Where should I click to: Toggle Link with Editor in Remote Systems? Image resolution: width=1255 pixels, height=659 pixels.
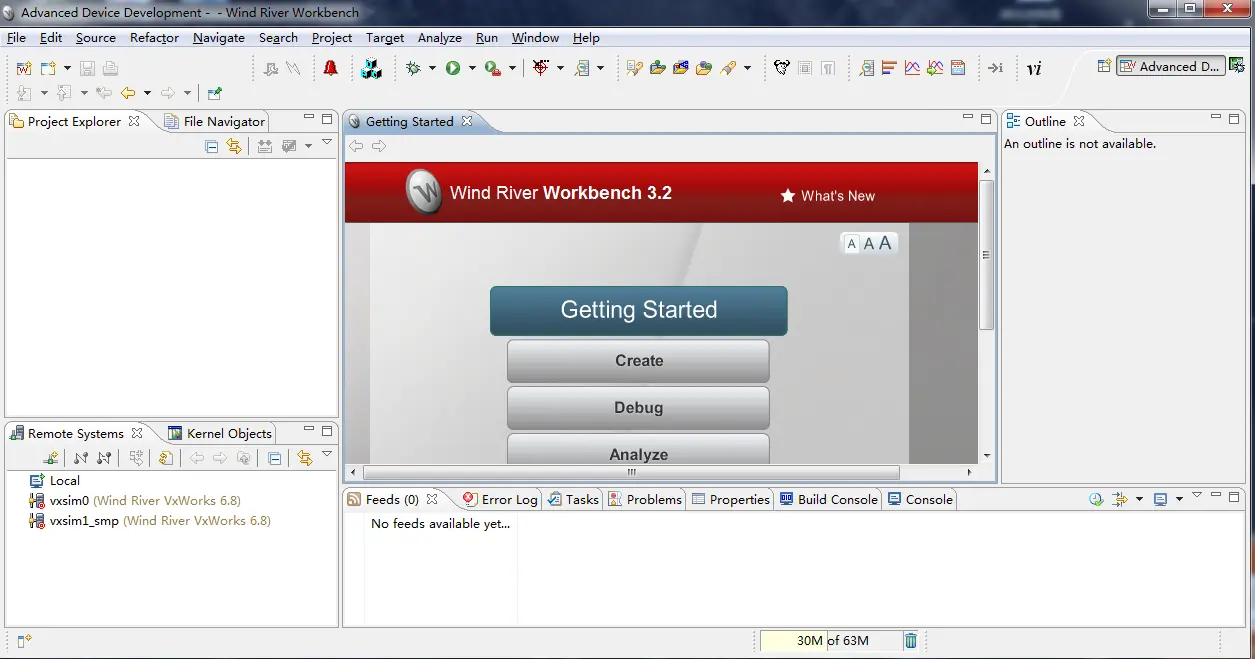click(x=305, y=458)
